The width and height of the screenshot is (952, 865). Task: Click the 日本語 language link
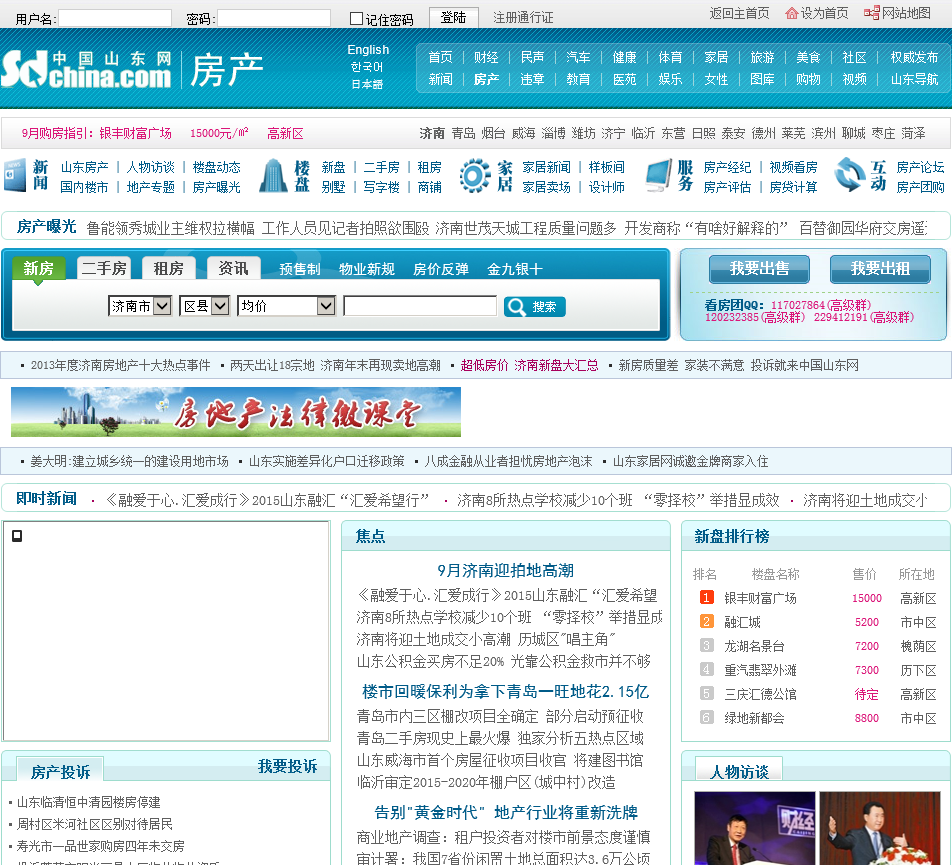click(367, 84)
